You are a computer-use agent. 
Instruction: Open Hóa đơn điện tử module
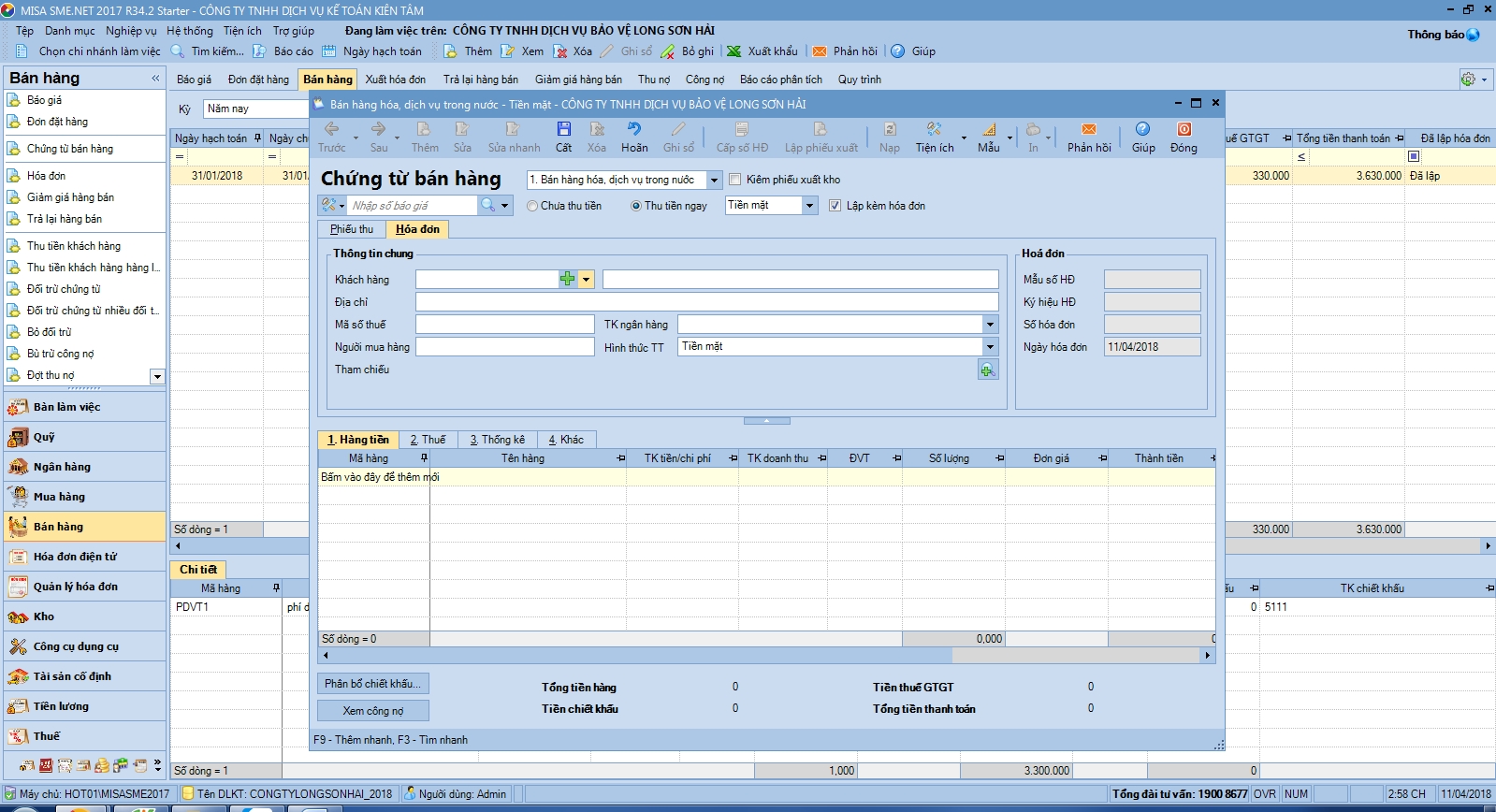pos(84,557)
